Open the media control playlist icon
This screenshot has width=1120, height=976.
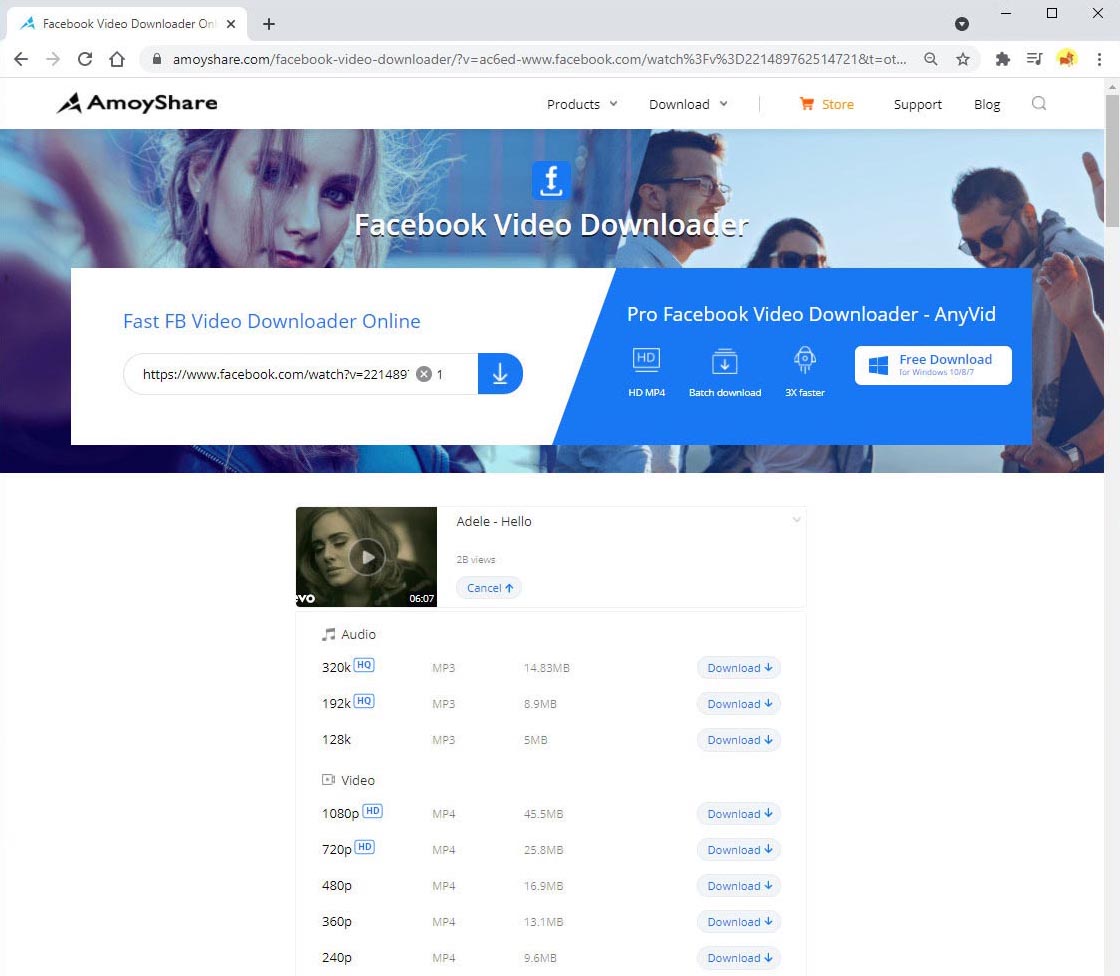pos(1034,59)
